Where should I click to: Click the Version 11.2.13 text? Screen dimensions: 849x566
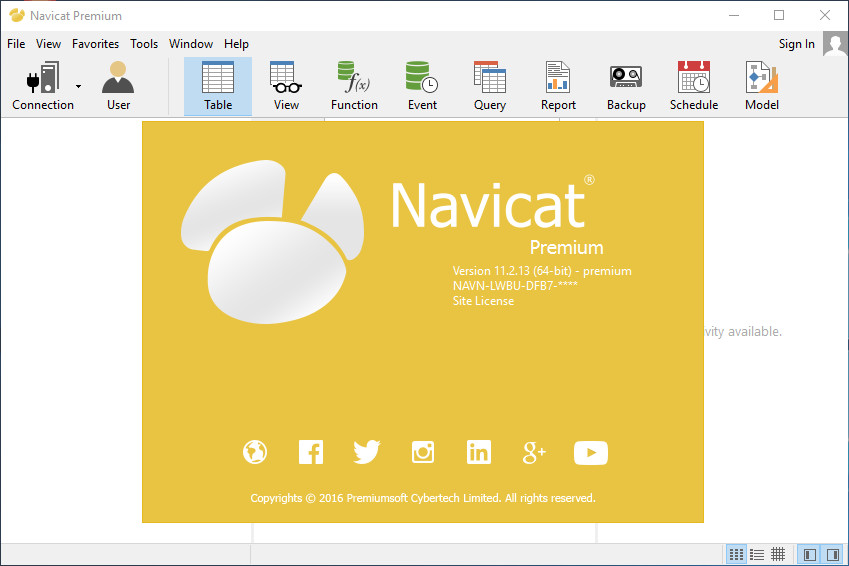[x=542, y=271]
